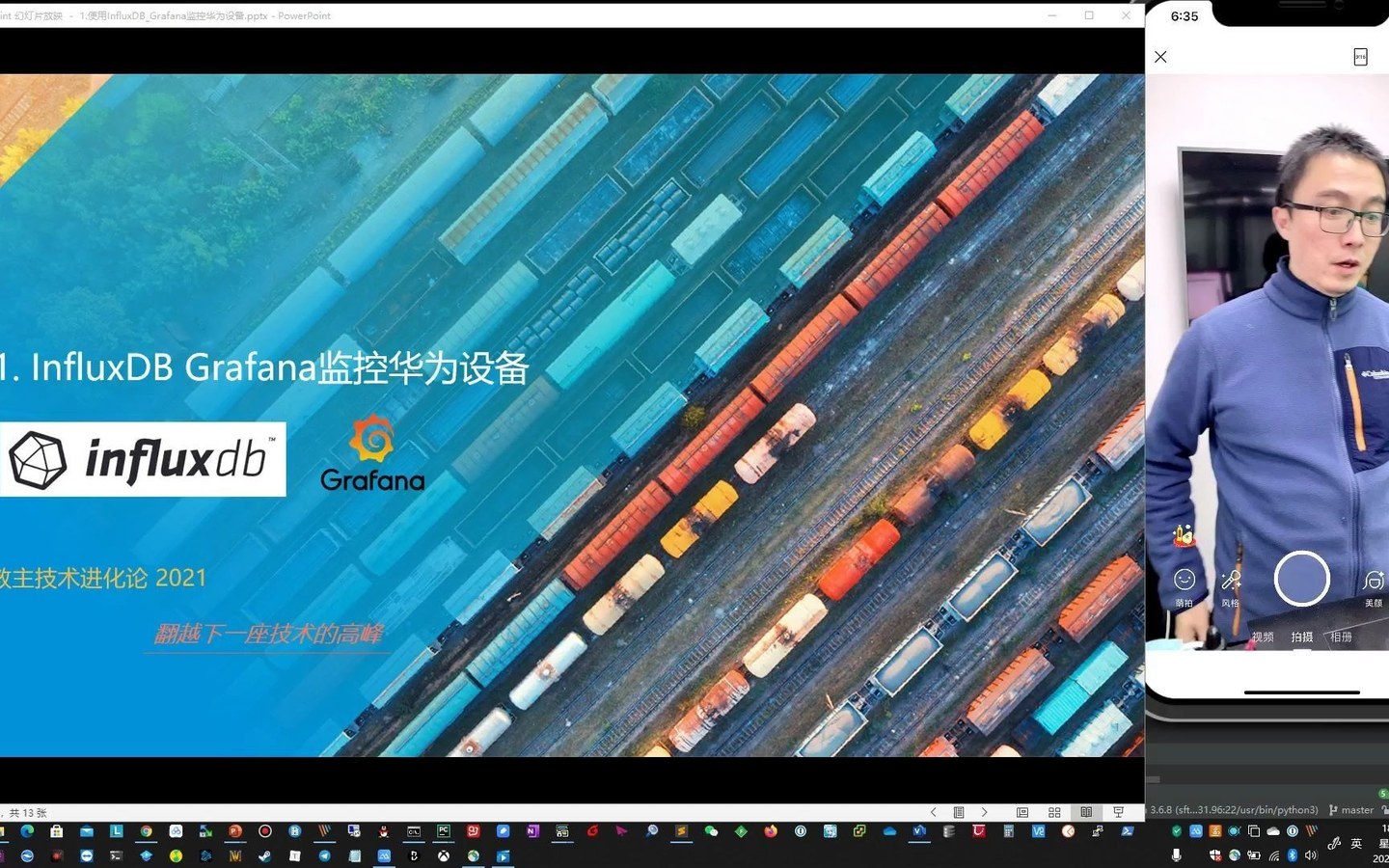This screenshot has width=1389, height=868.
Task: Switch to Slide Sorter view
Action: pyautogui.click(x=1054, y=812)
